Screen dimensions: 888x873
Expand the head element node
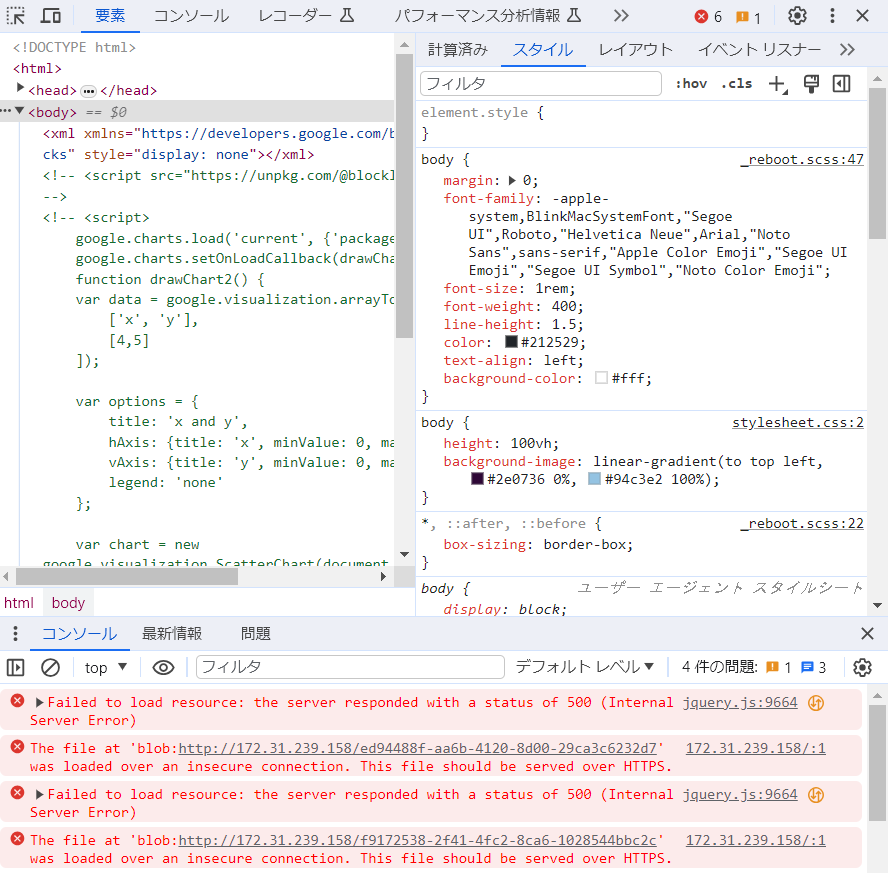click(x=20, y=89)
